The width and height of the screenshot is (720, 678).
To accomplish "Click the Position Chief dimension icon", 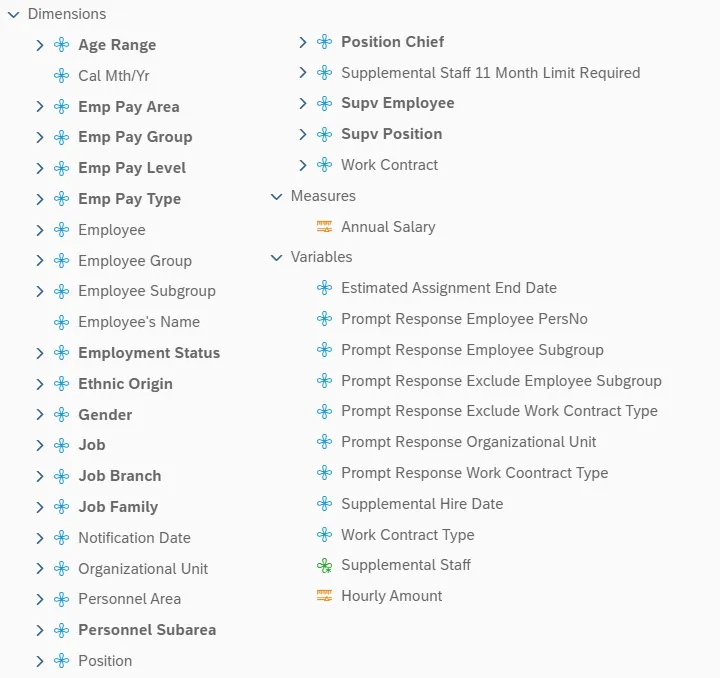I will [324, 42].
